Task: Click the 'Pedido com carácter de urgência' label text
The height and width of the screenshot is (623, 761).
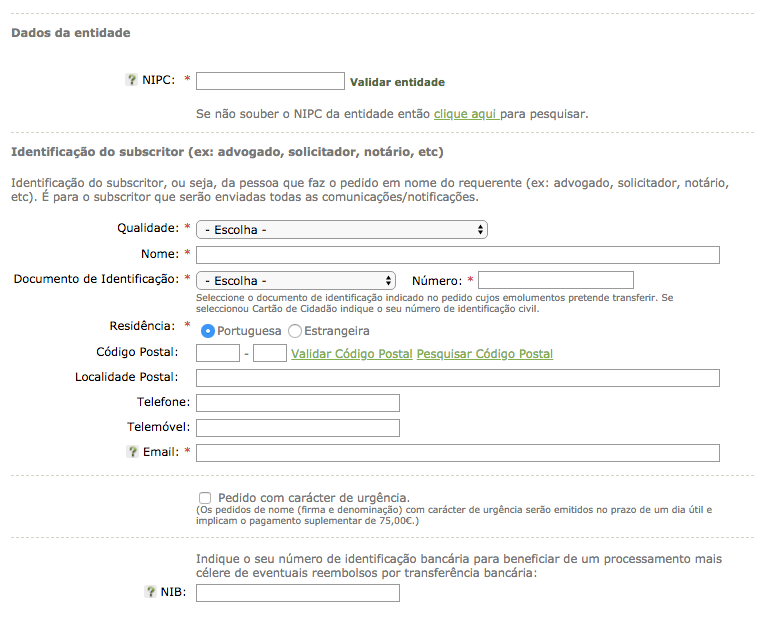Action: point(314,498)
